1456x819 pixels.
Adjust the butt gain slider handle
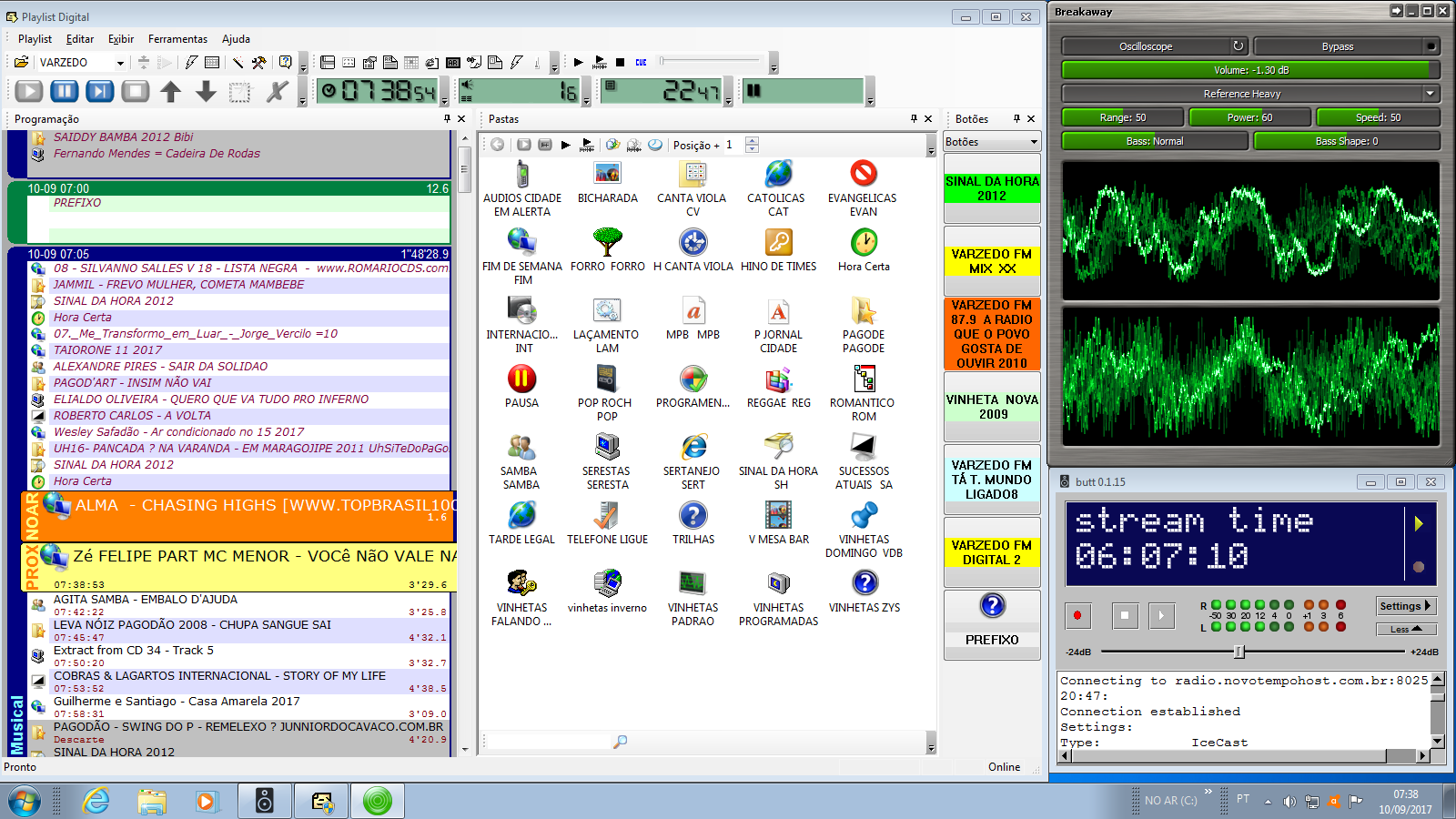click(1239, 652)
